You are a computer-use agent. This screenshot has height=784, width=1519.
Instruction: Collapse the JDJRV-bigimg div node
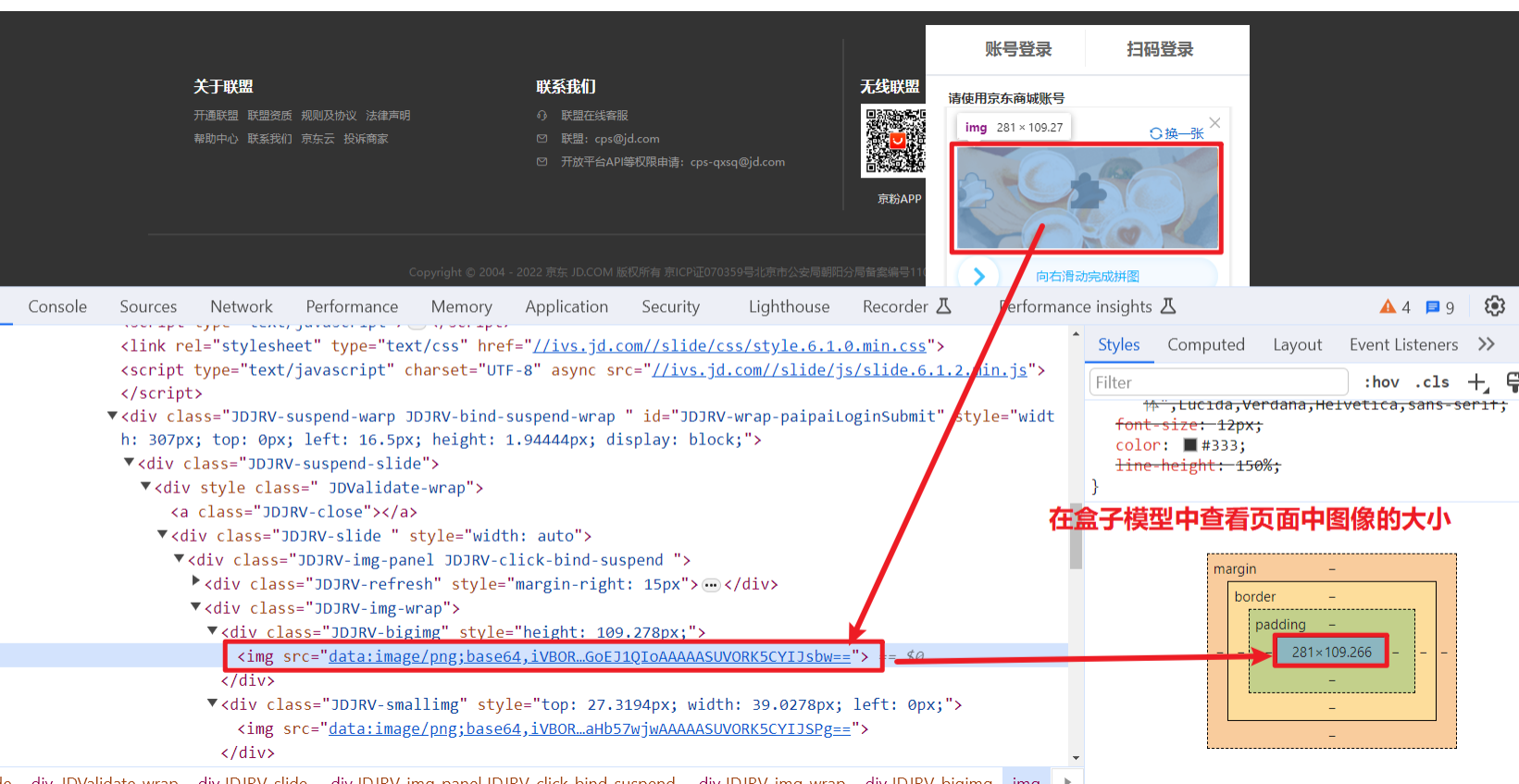coord(212,630)
